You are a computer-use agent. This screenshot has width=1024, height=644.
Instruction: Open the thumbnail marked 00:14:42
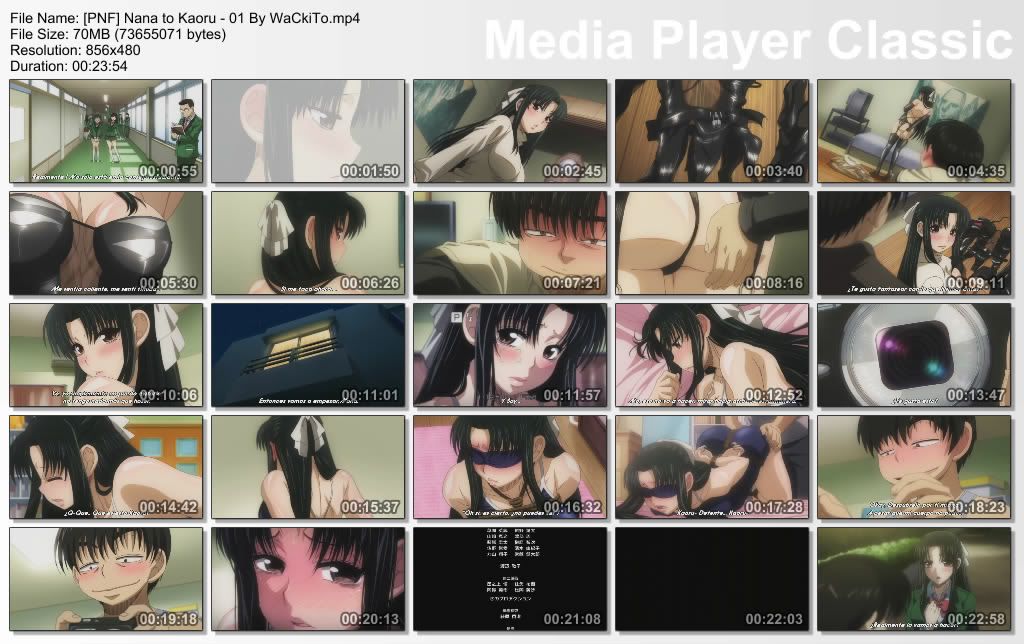(106, 467)
